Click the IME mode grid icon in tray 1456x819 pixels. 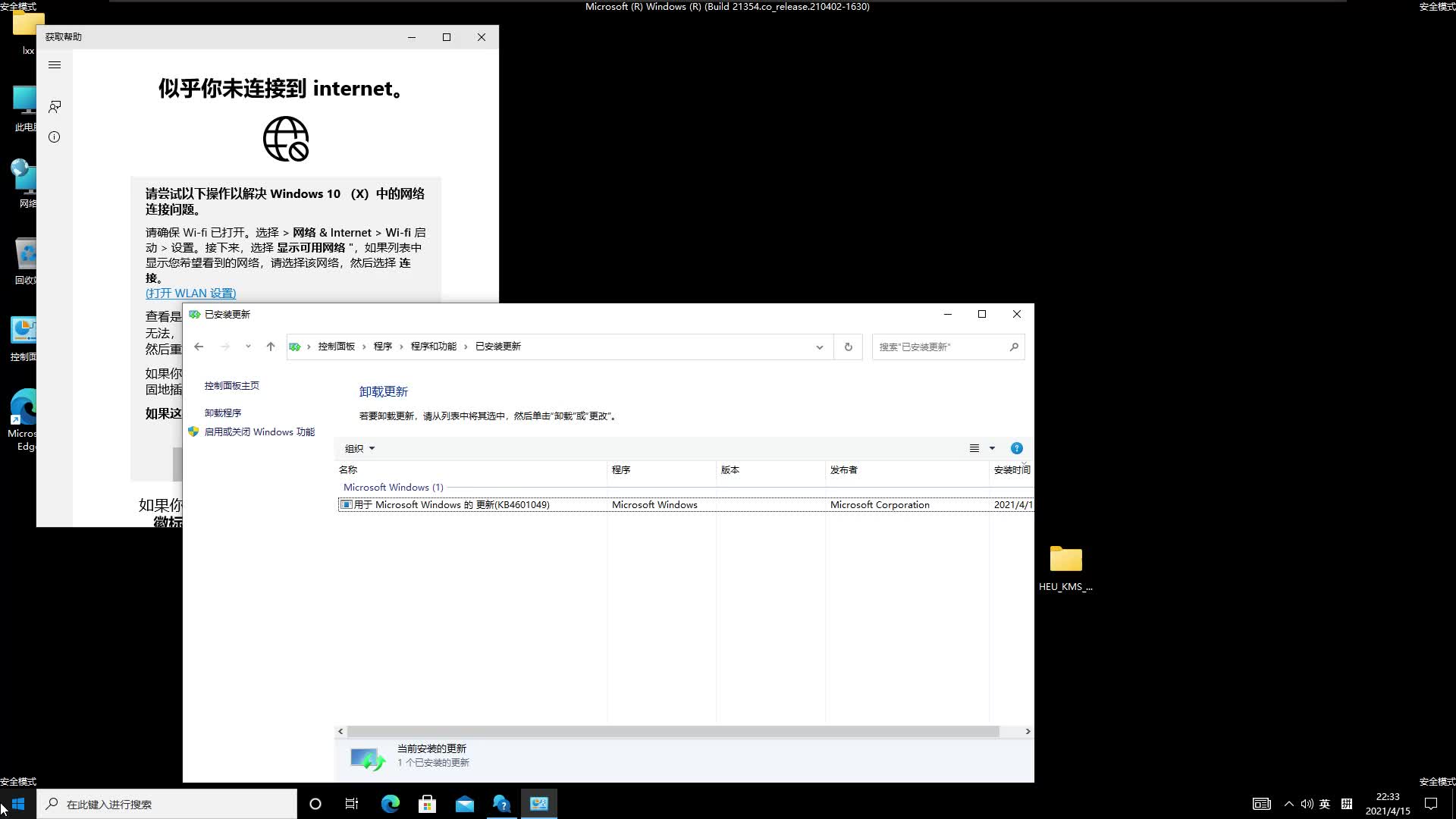[x=1347, y=804]
